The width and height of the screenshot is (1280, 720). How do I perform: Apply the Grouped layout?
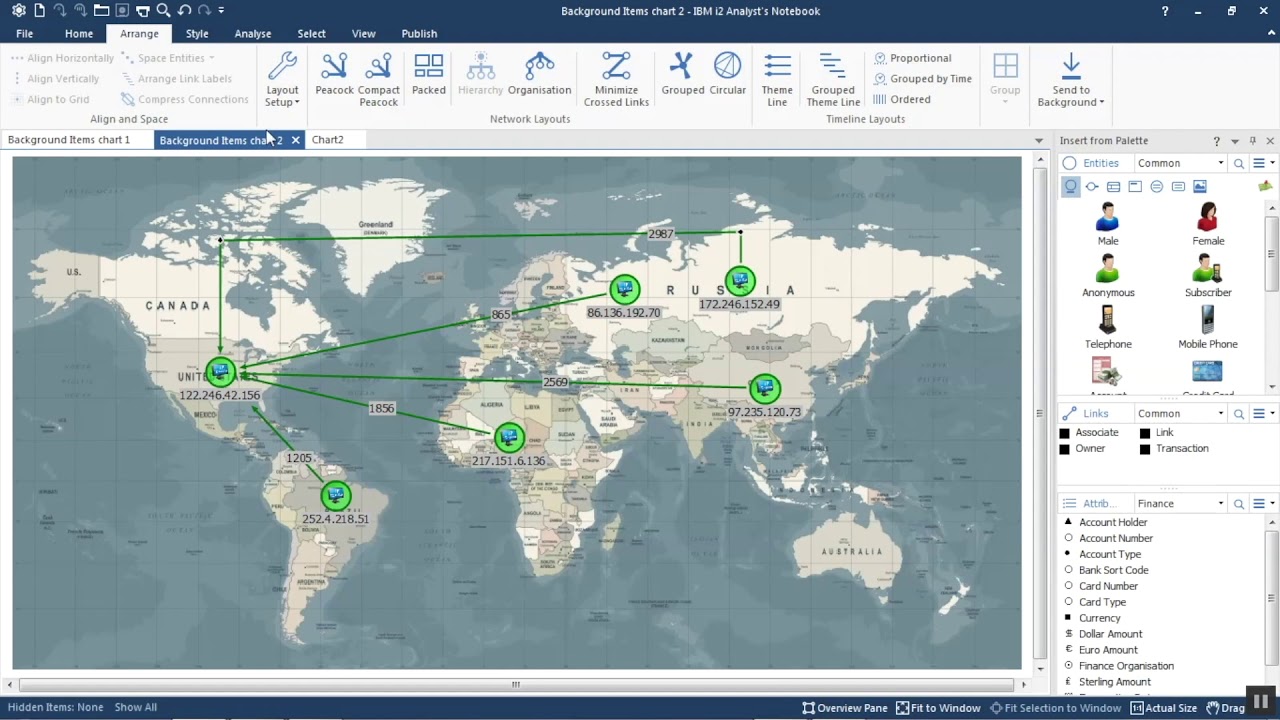(683, 76)
